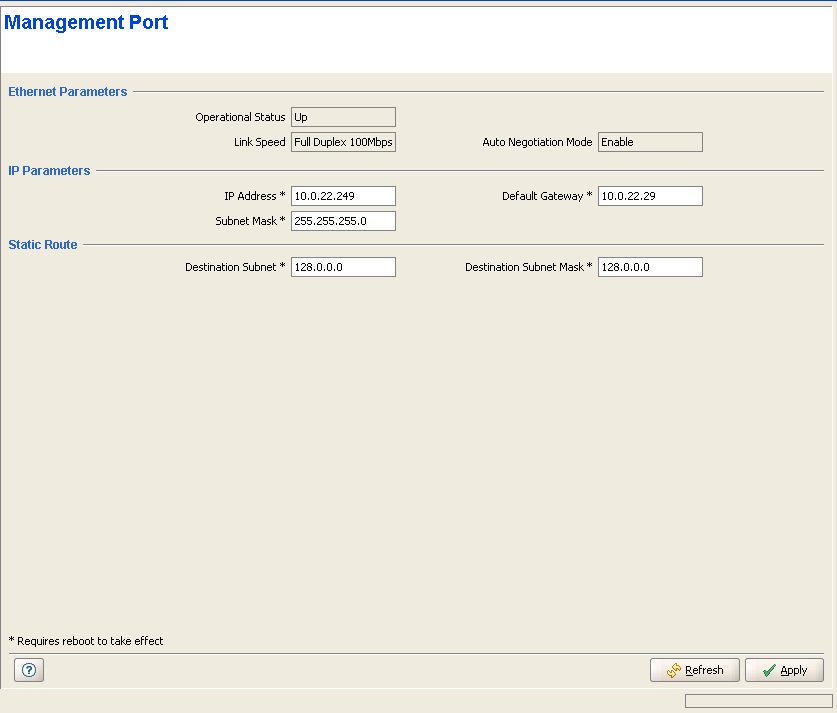The image size is (837, 713).
Task: Click the Refresh button
Action: pos(695,670)
